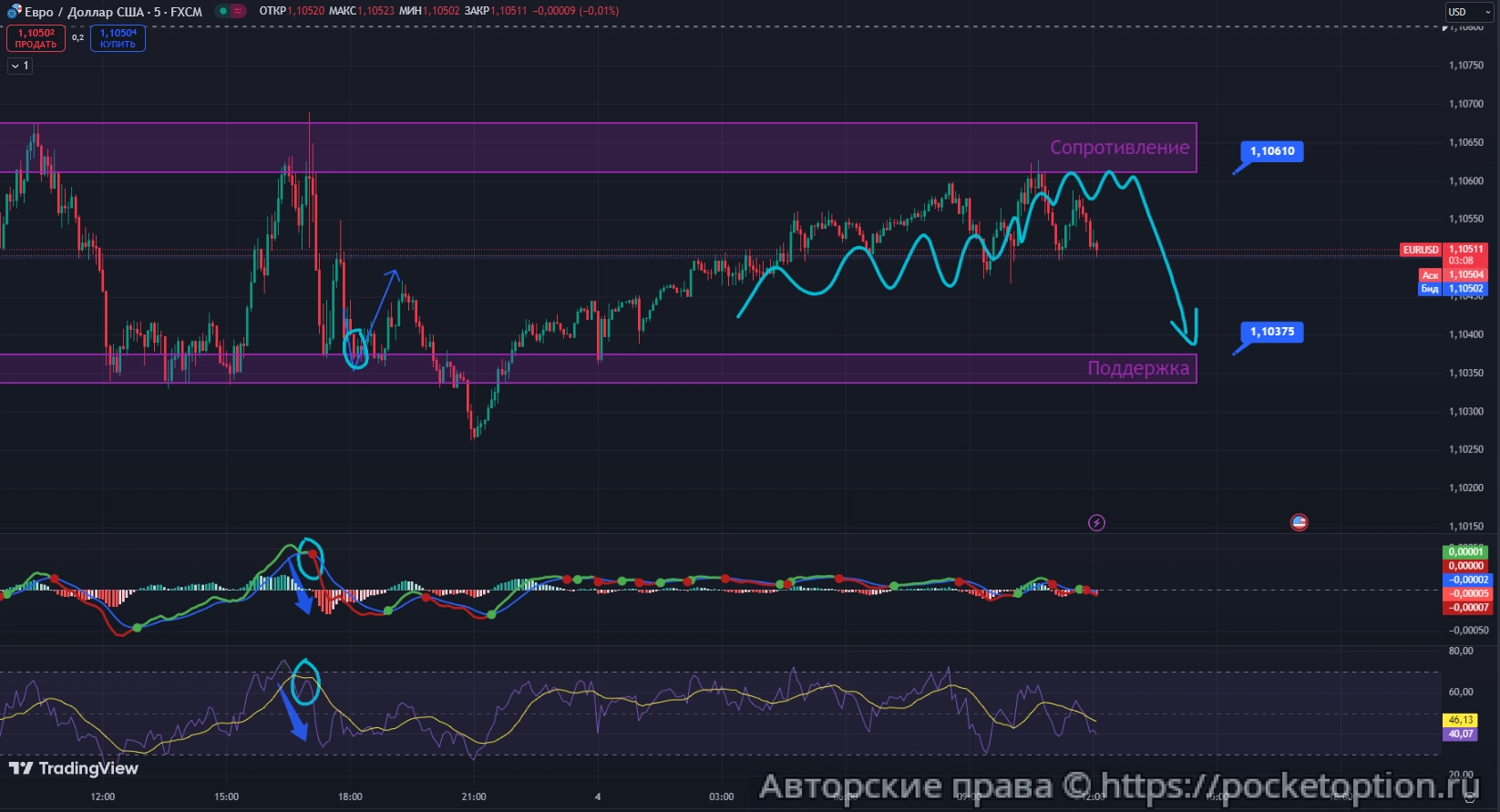This screenshot has height=812, width=1500.
Task: Select the 1,10610 price callout label
Action: tap(1272, 151)
